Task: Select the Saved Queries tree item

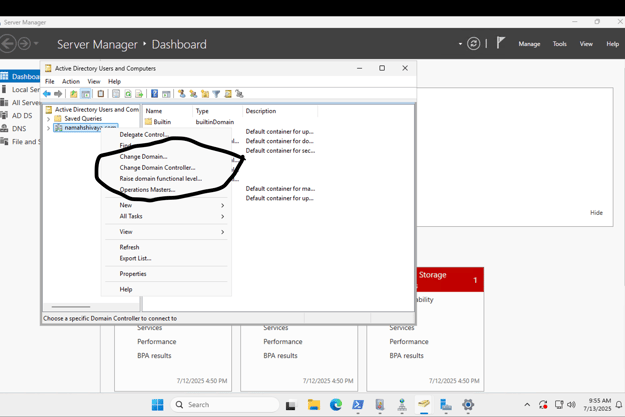Action: coord(83,119)
